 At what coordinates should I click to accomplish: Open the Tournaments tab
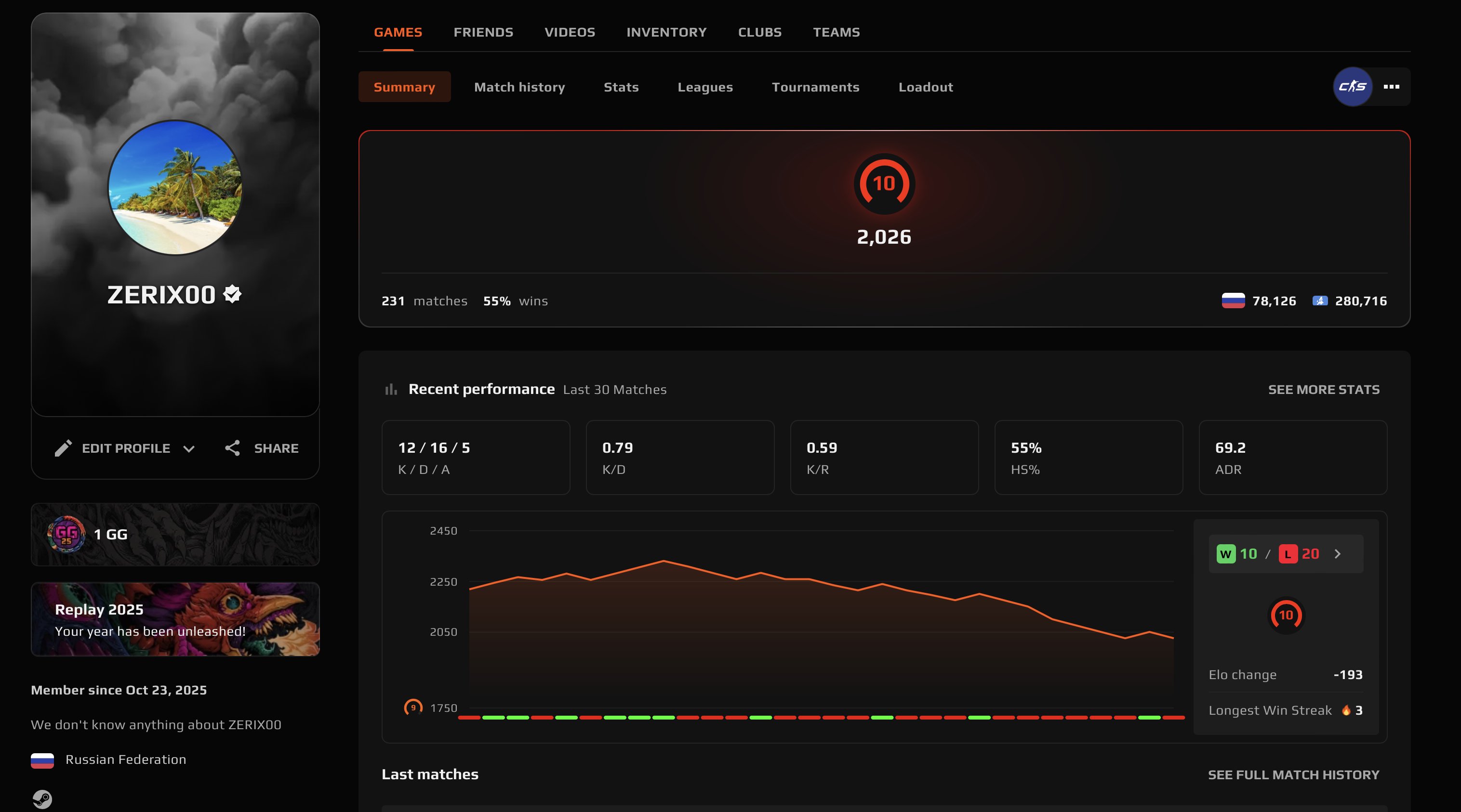(x=816, y=87)
